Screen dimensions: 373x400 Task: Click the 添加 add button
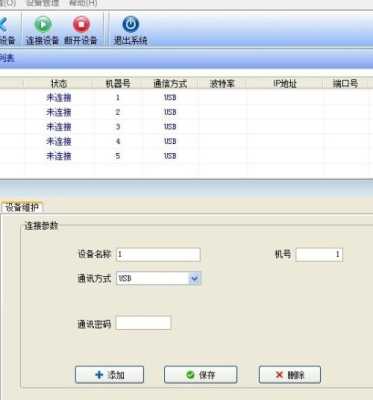[110, 375]
